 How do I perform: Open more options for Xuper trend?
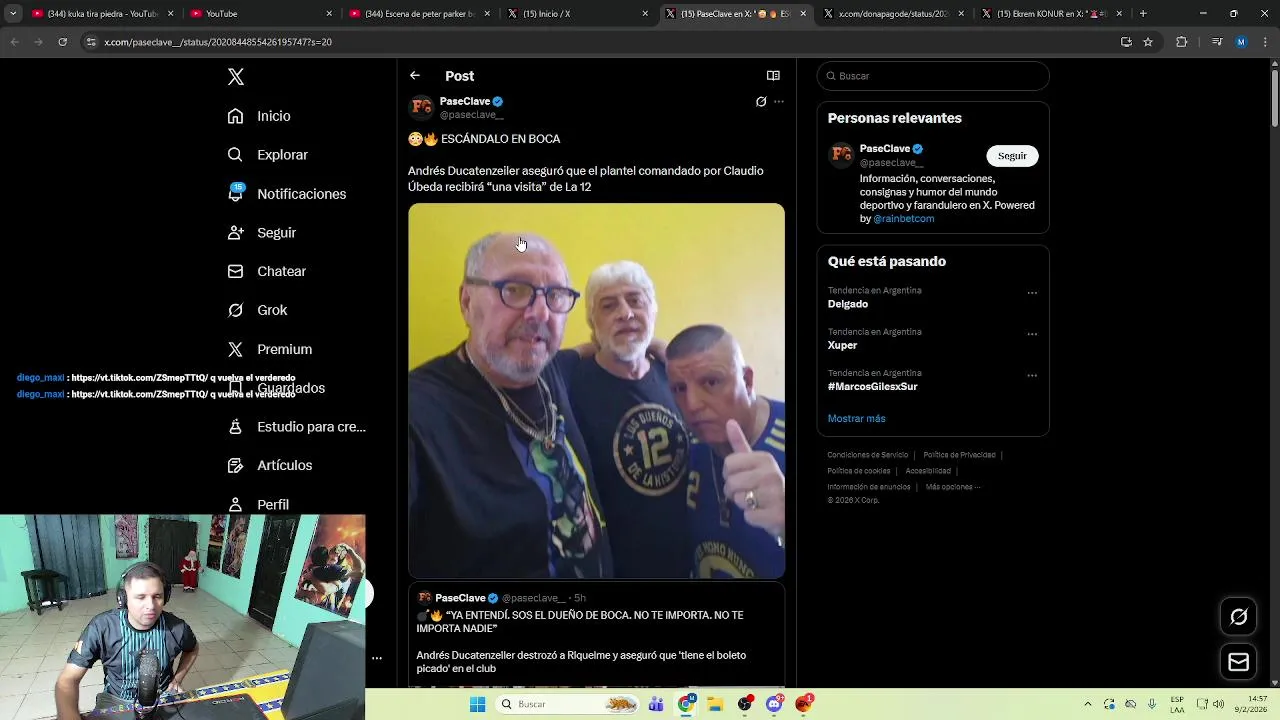point(1032,334)
